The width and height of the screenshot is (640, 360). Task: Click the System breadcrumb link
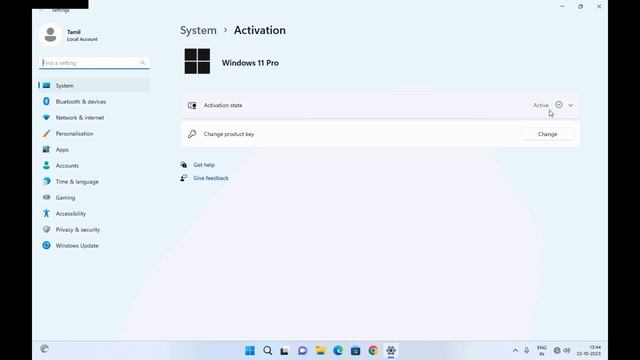pyautogui.click(x=198, y=30)
